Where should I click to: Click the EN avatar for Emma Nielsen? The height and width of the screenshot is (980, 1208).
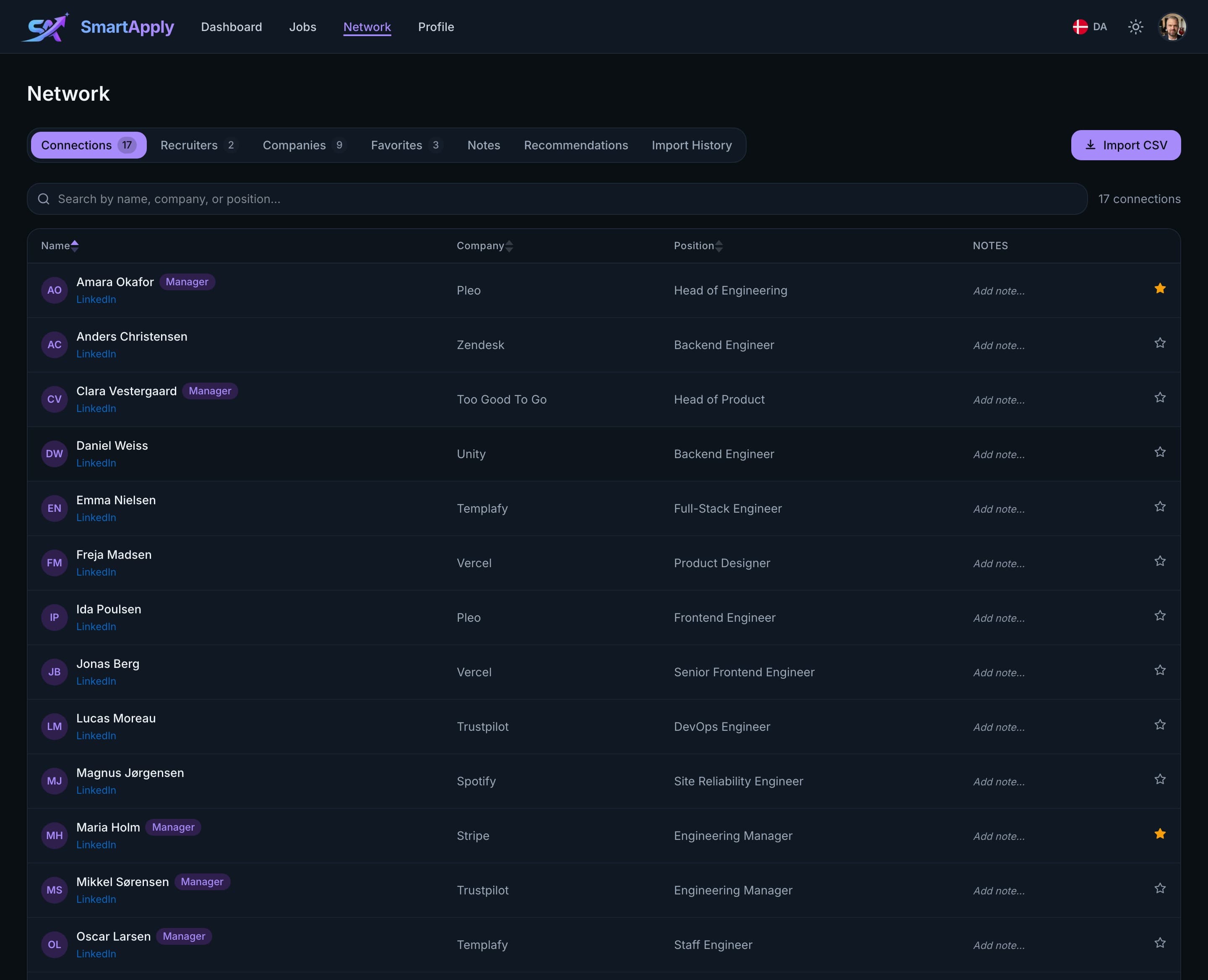coord(54,508)
